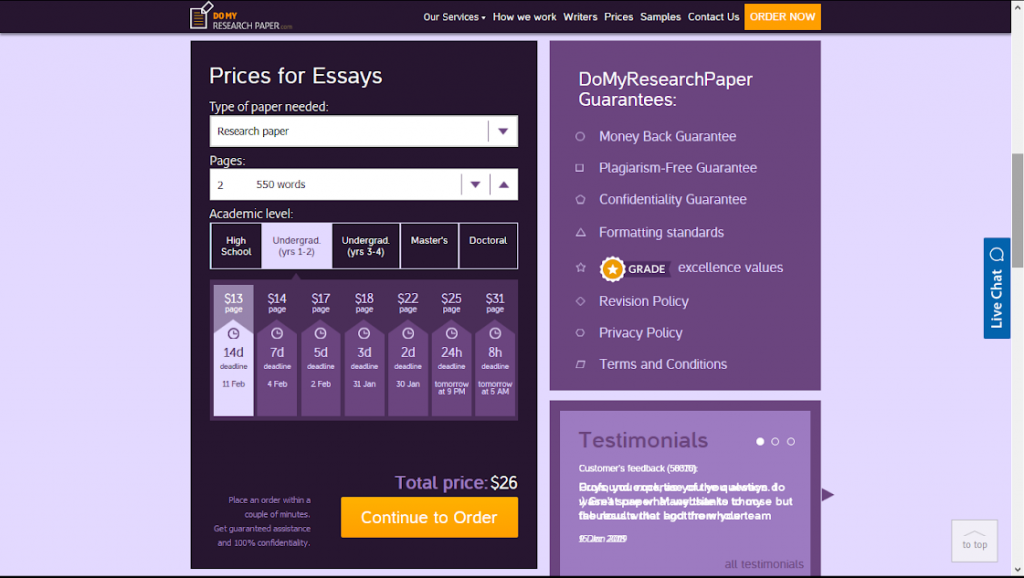Click the diamond icon beside Revision Policy
The width and height of the screenshot is (1024, 578).
[x=580, y=301]
